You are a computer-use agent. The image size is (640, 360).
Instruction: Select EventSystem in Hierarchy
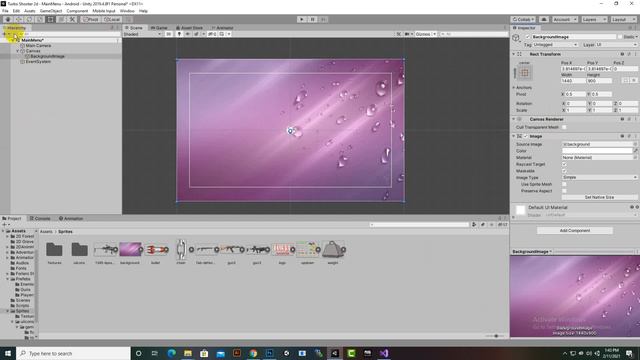[x=38, y=62]
